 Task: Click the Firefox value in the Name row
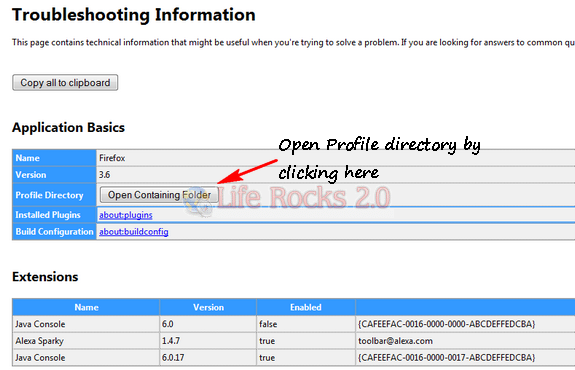coord(112,158)
